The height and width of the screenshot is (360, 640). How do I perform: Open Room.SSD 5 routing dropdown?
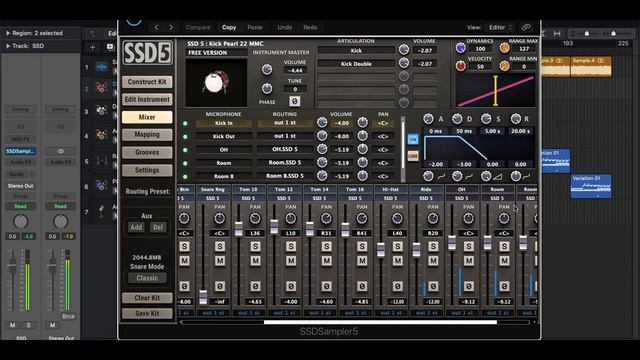(x=285, y=162)
